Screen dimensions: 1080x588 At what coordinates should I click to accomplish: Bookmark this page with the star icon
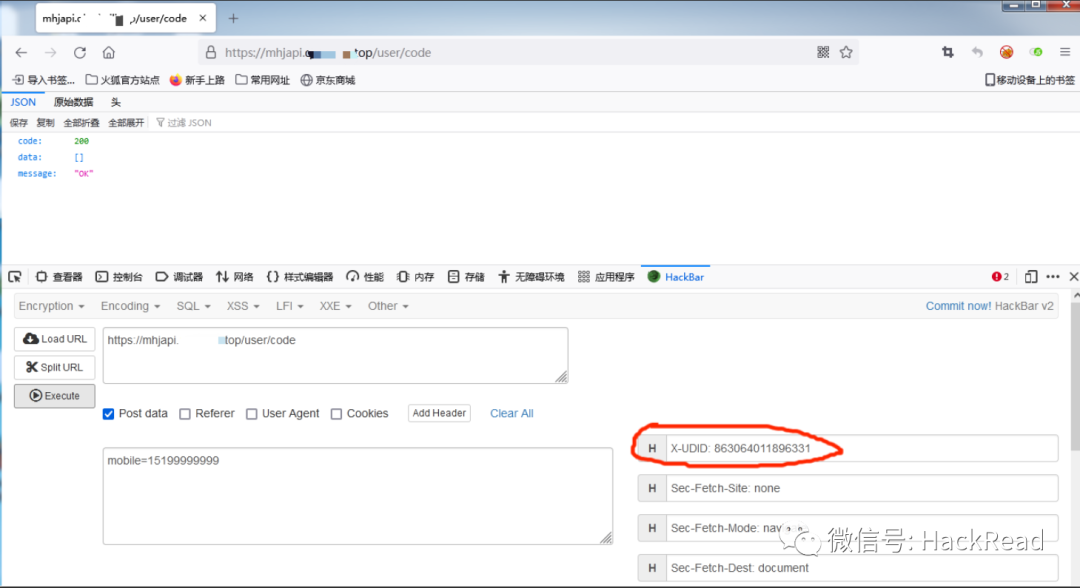(847, 52)
